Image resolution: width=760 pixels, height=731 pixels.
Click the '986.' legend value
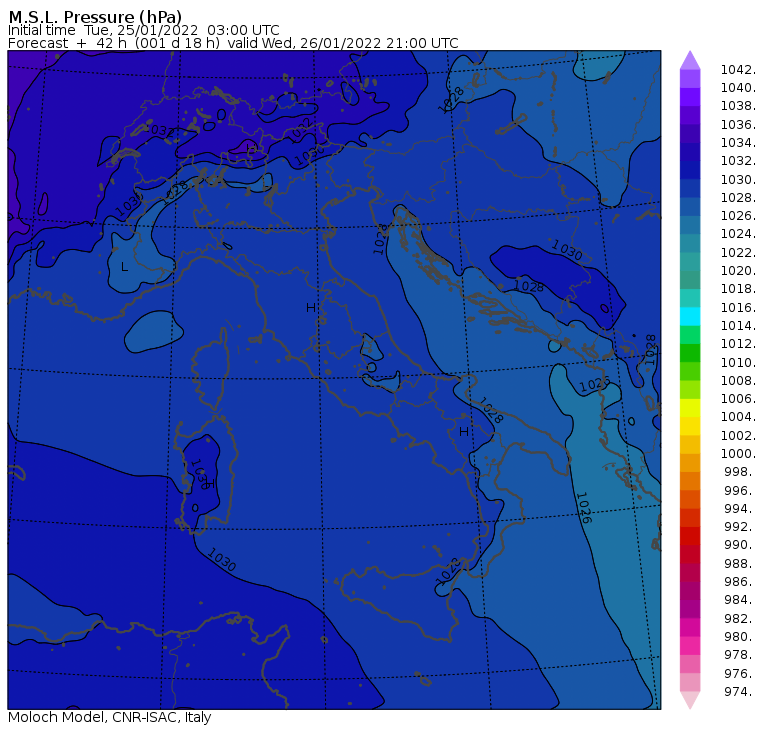[x=740, y=582]
